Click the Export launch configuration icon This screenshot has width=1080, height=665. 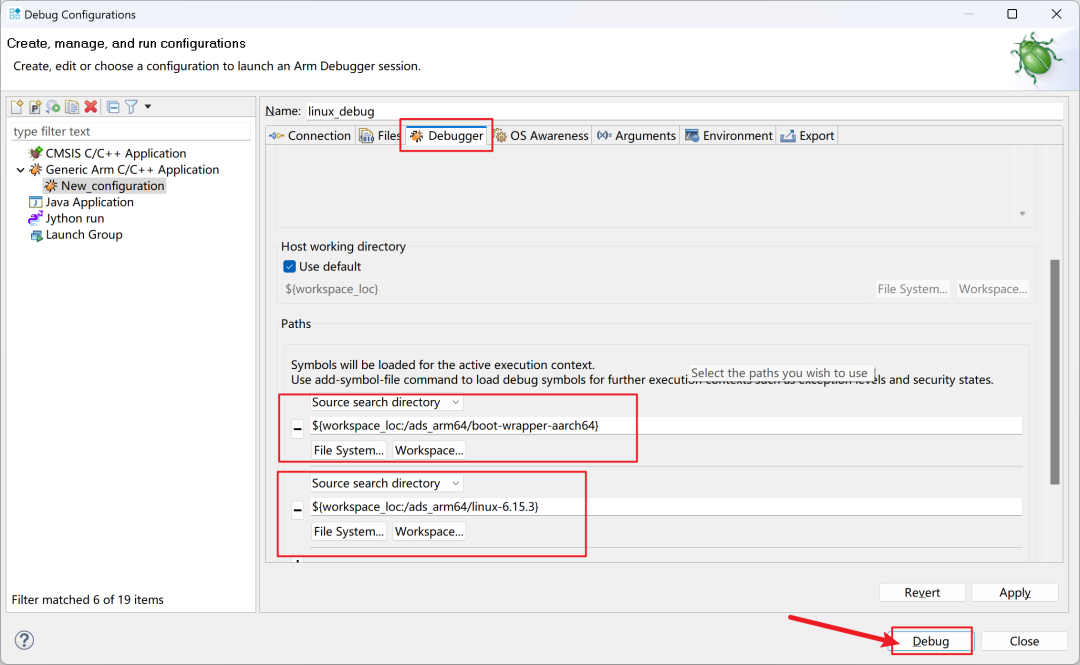[x=53, y=107]
